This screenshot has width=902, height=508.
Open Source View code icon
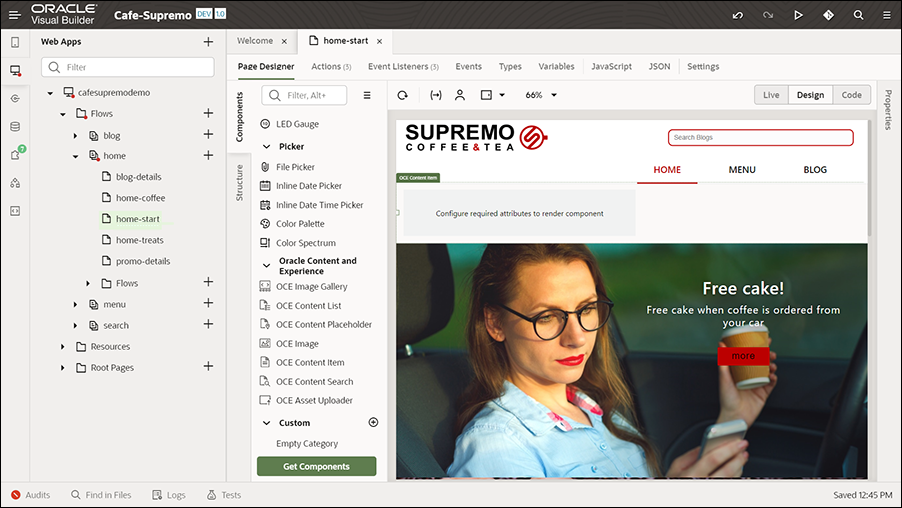point(15,211)
